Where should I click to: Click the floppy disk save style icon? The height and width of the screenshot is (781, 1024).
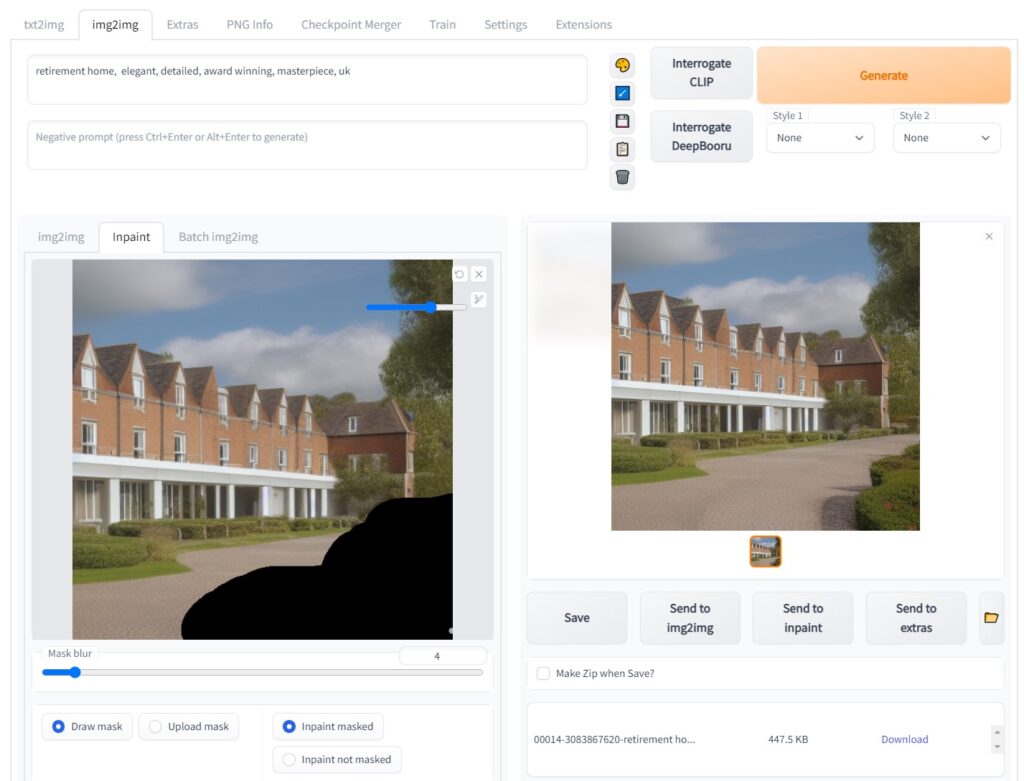pos(622,121)
